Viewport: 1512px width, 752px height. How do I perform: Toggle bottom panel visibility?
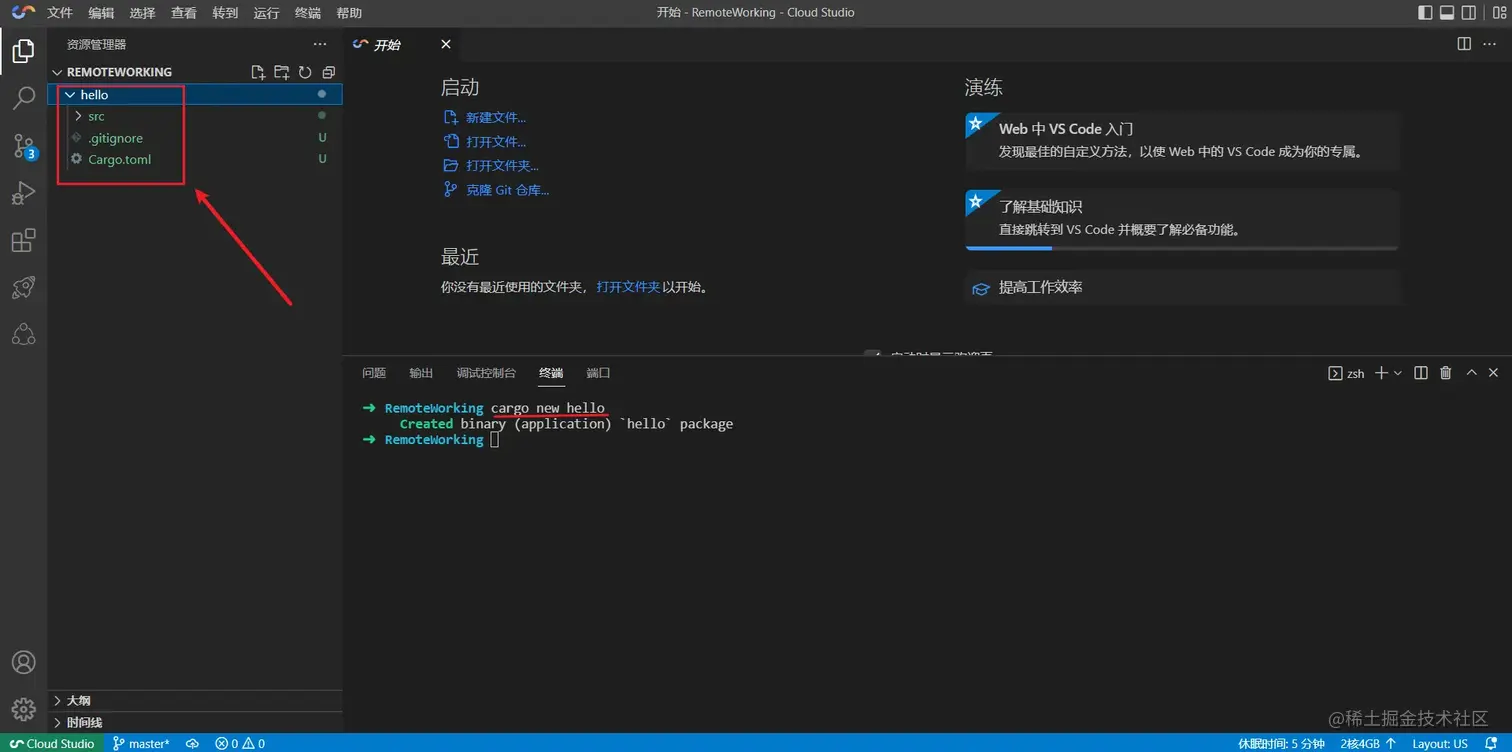pyautogui.click(x=1447, y=13)
